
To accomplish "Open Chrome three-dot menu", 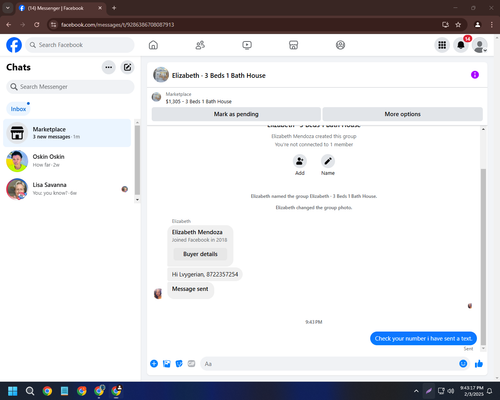I will (x=492, y=25).
